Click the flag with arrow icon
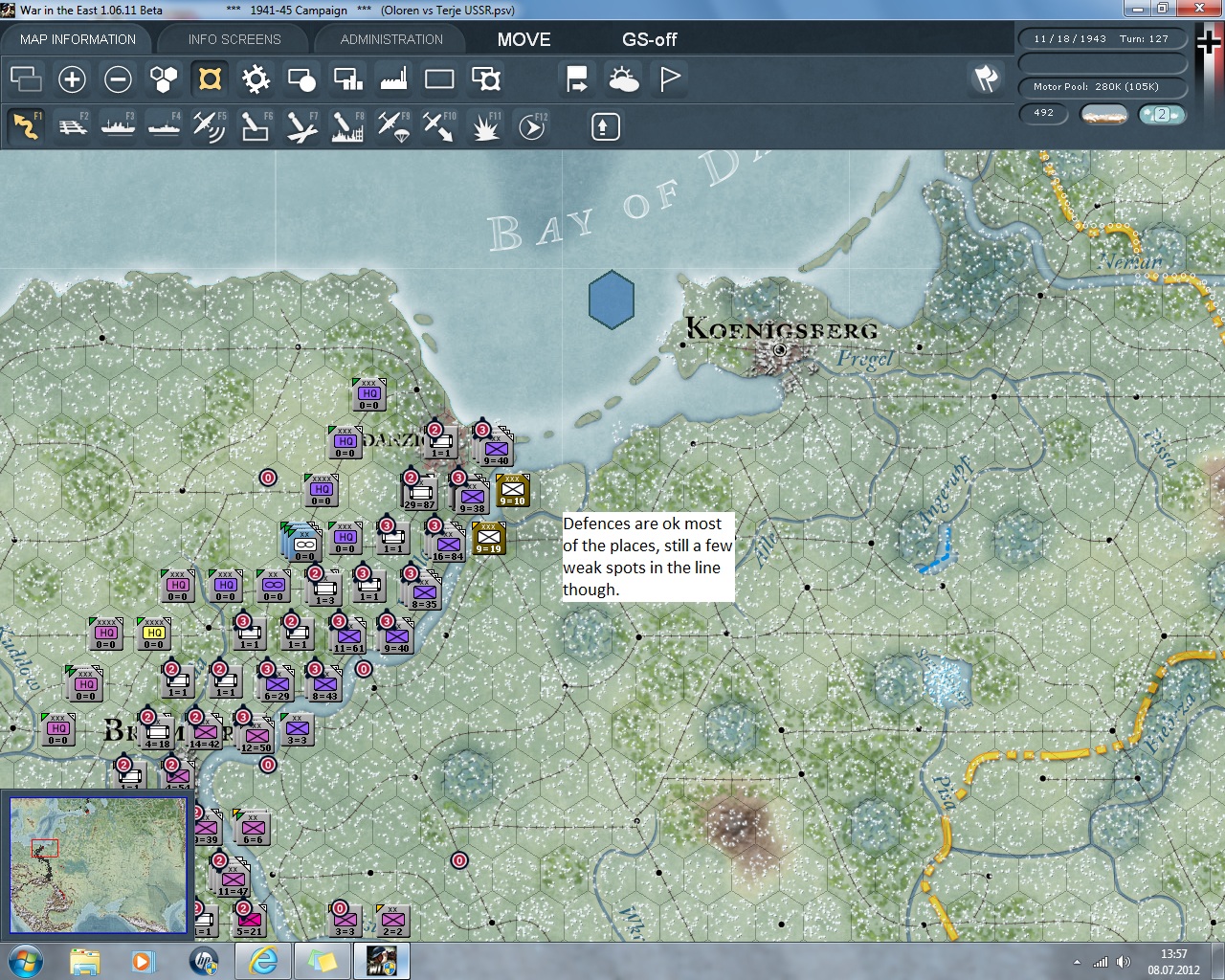This screenshot has height=980, width=1225. [x=577, y=78]
